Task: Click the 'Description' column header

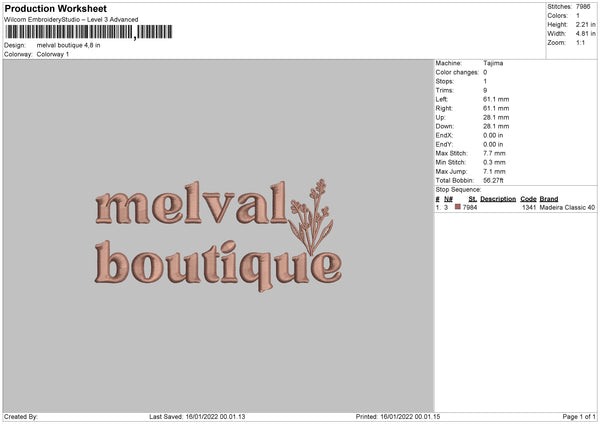Action: tap(498, 199)
